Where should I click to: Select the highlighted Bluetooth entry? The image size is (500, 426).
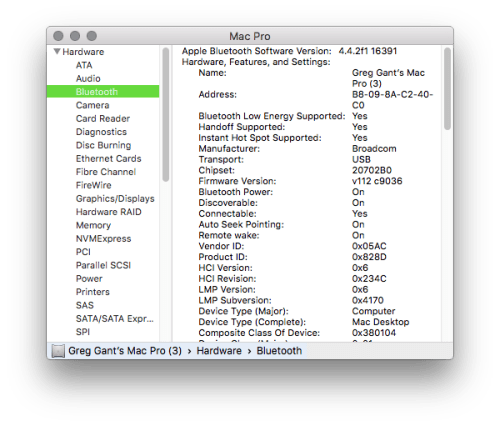pyautogui.click(x=103, y=92)
